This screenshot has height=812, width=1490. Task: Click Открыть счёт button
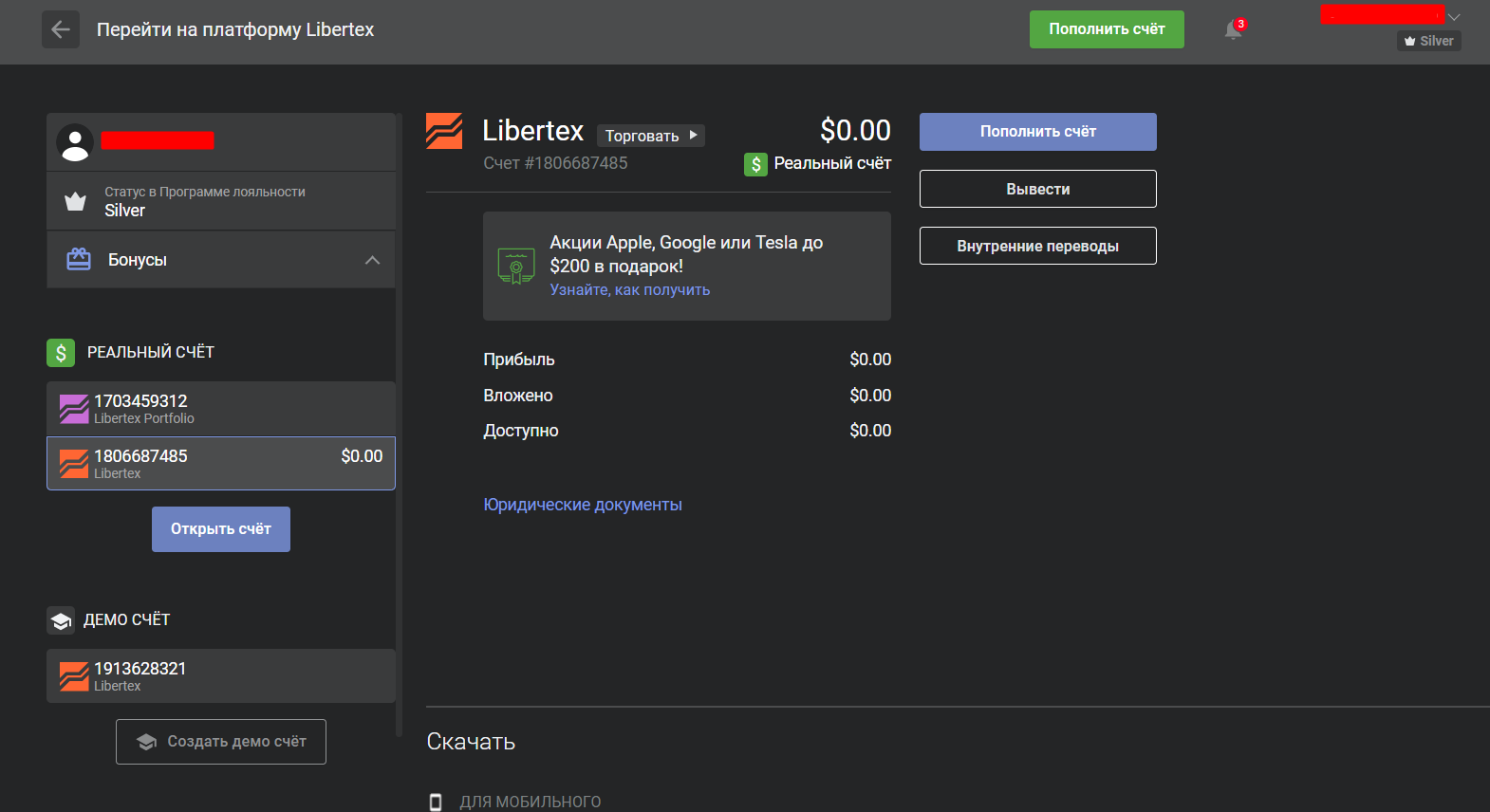pyautogui.click(x=221, y=529)
